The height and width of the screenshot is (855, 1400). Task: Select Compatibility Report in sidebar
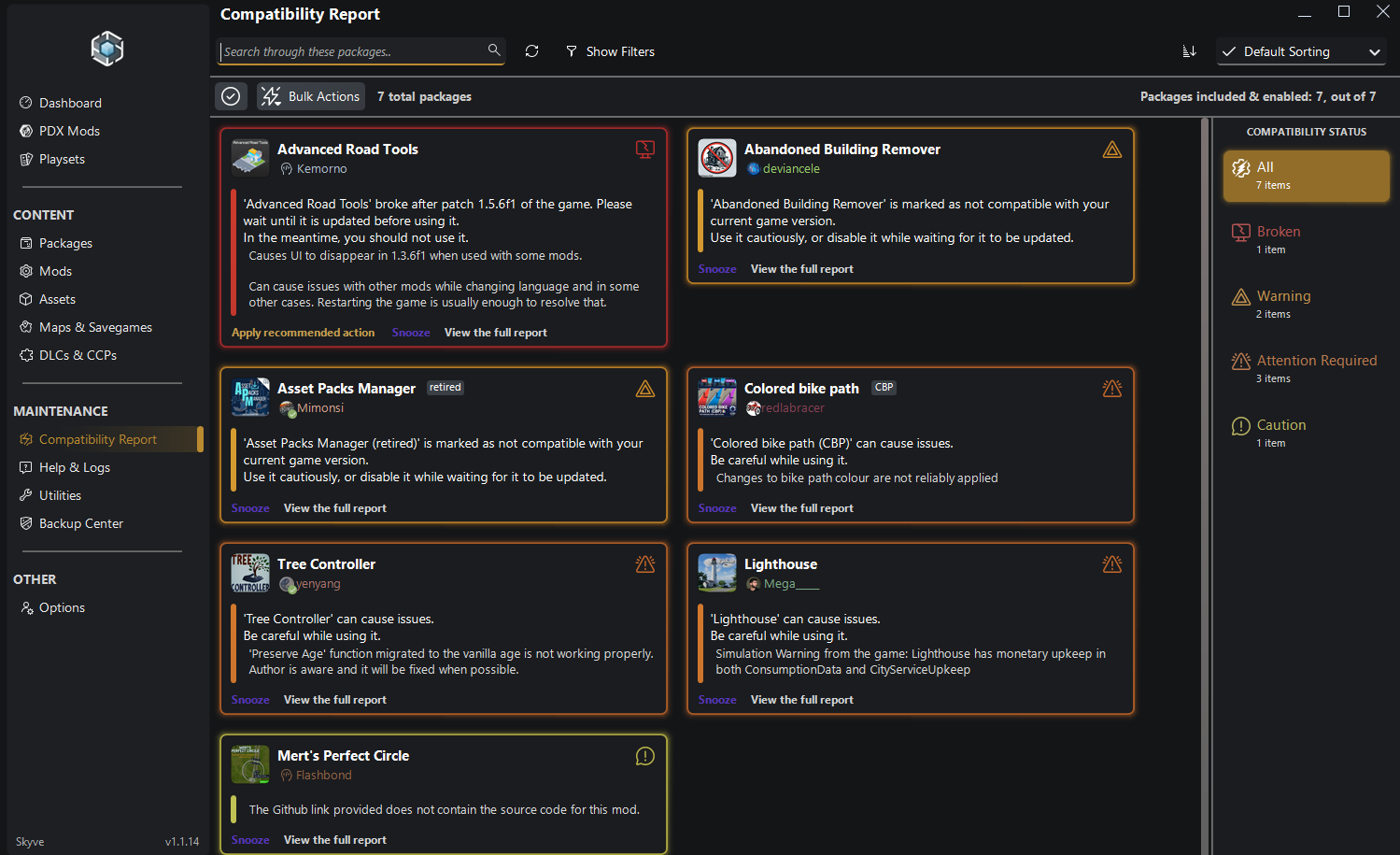(x=107, y=439)
